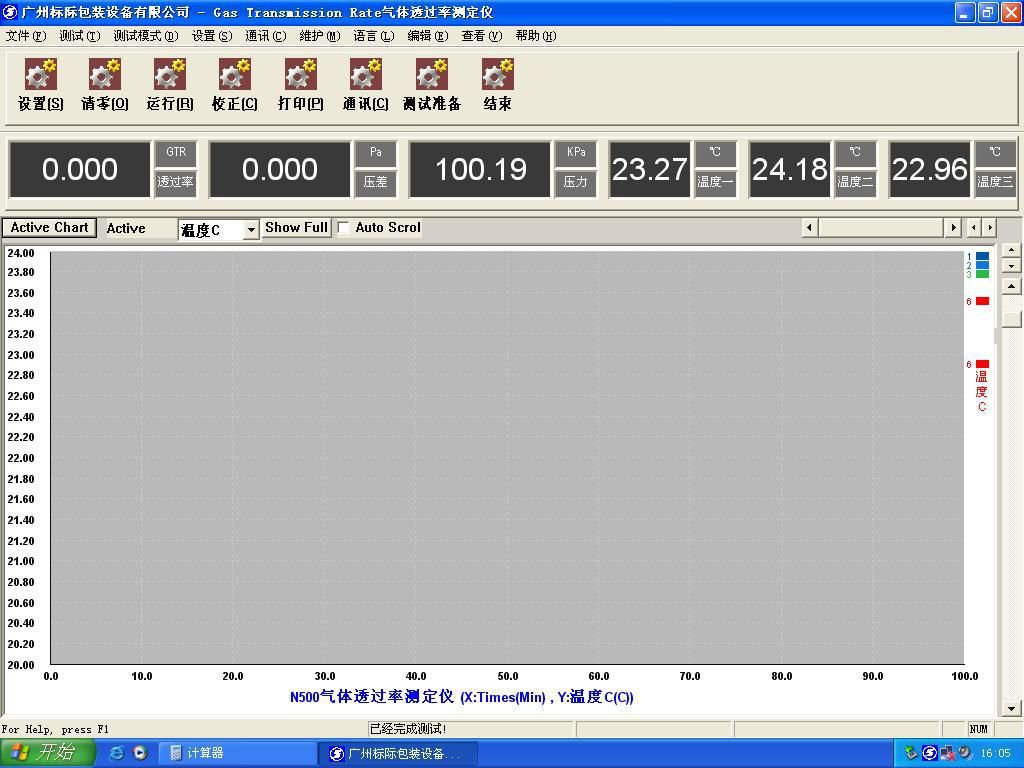
Task: Open the 测试(T) menu
Action: [x=80, y=36]
